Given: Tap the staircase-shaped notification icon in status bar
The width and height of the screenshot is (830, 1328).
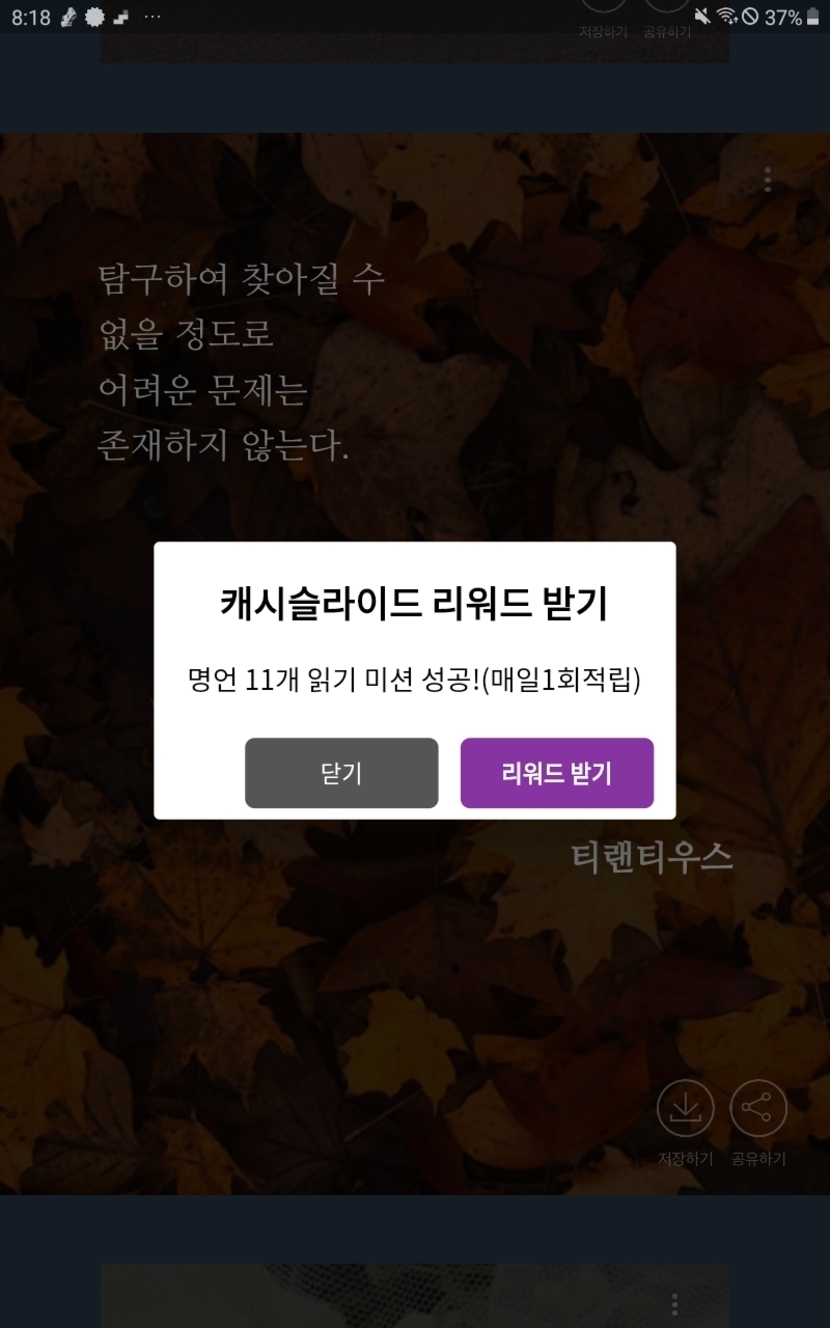Looking at the screenshot, I should [x=121, y=17].
